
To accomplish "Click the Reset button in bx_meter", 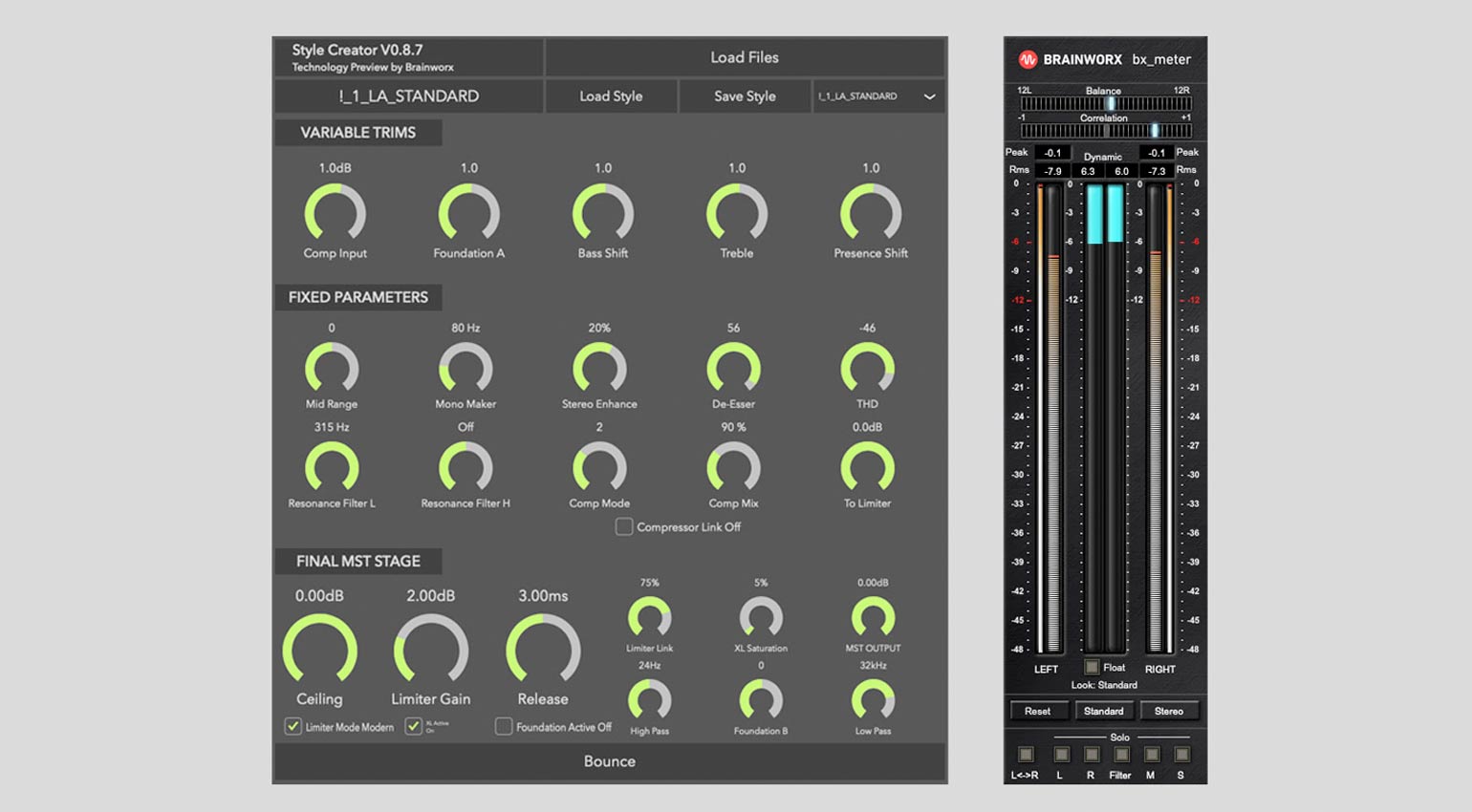I will point(1037,711).
